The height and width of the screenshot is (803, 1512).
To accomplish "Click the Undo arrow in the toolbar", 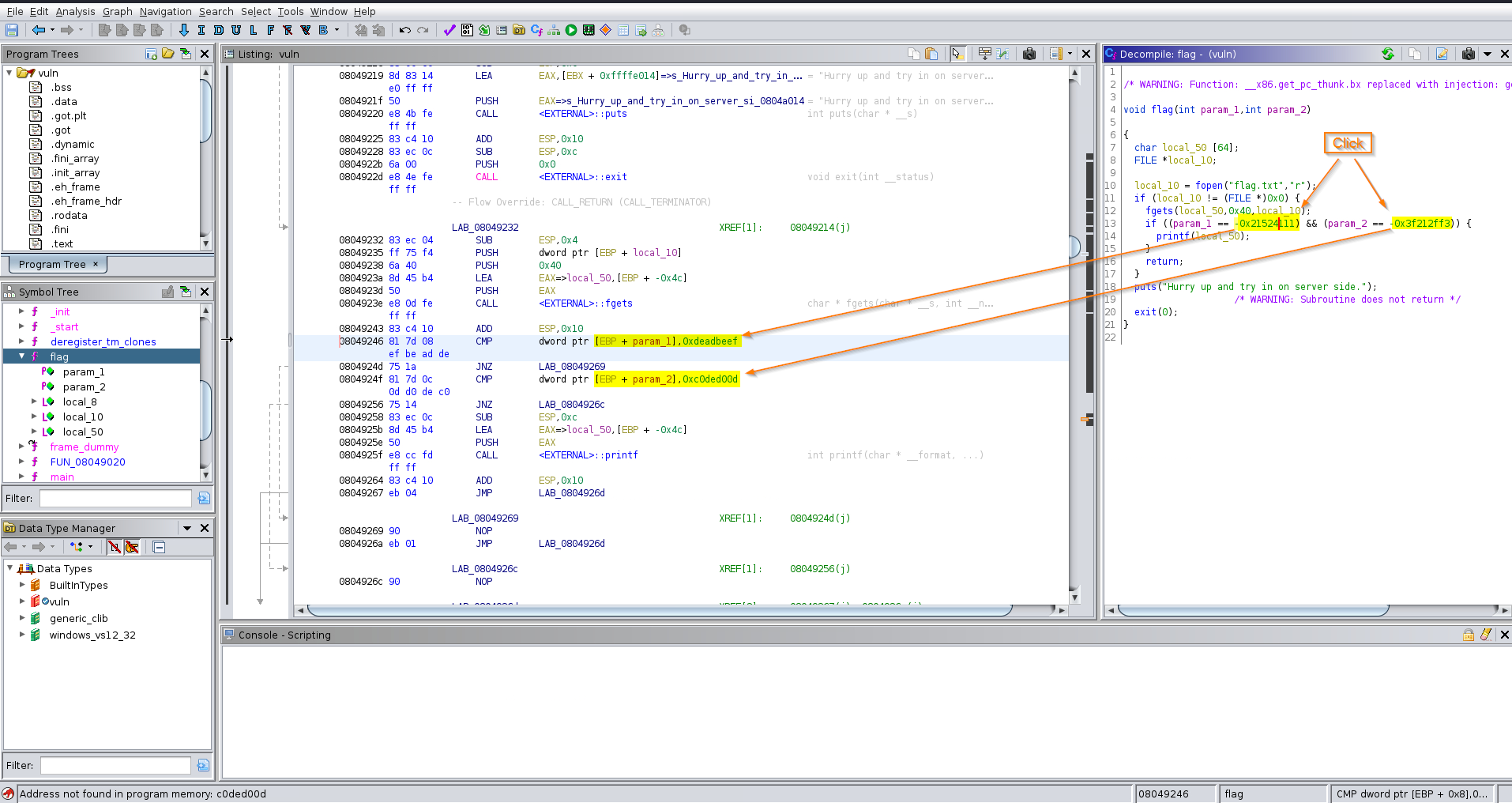I will (405, 30).
